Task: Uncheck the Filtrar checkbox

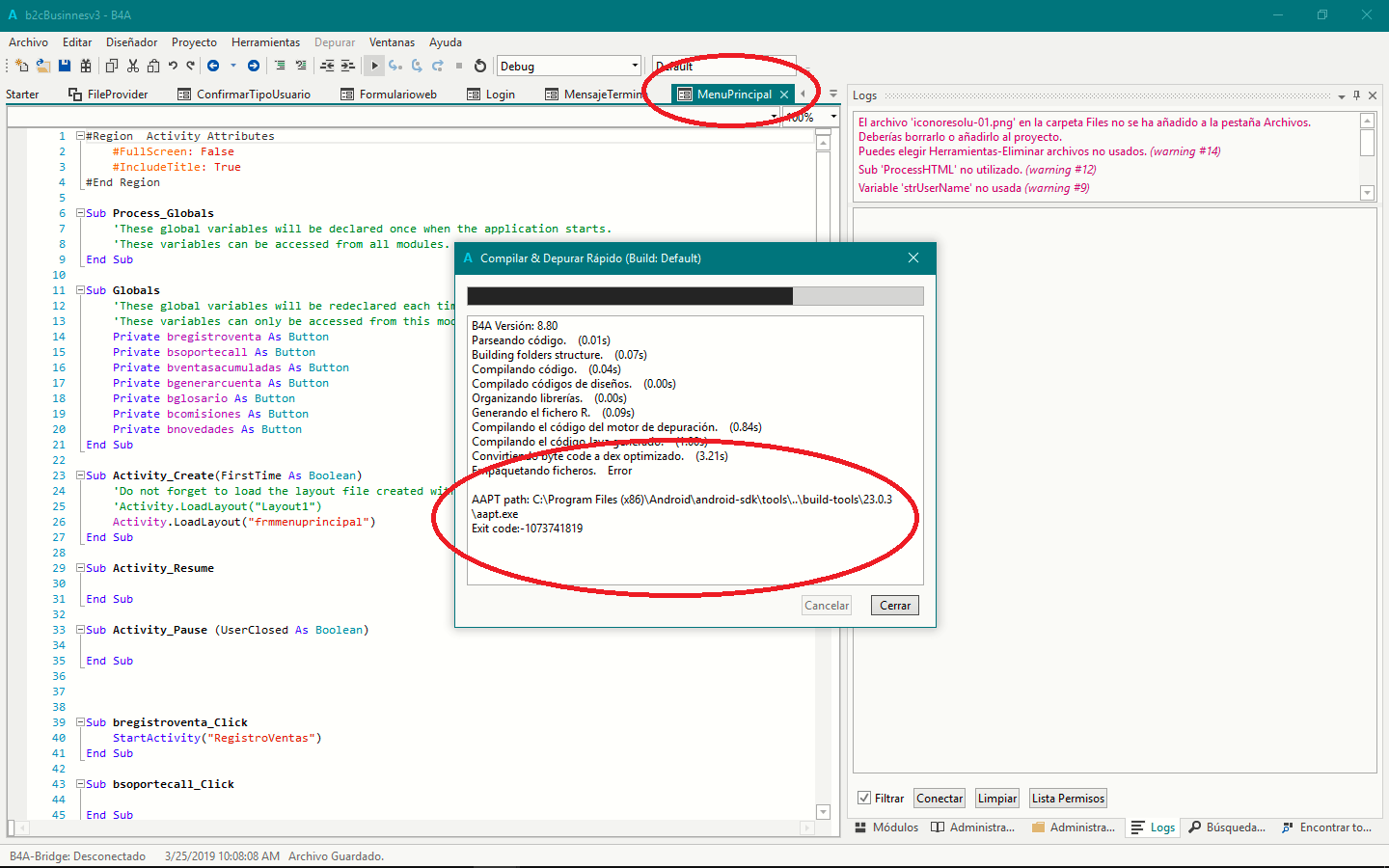Action: pos(864,798)
